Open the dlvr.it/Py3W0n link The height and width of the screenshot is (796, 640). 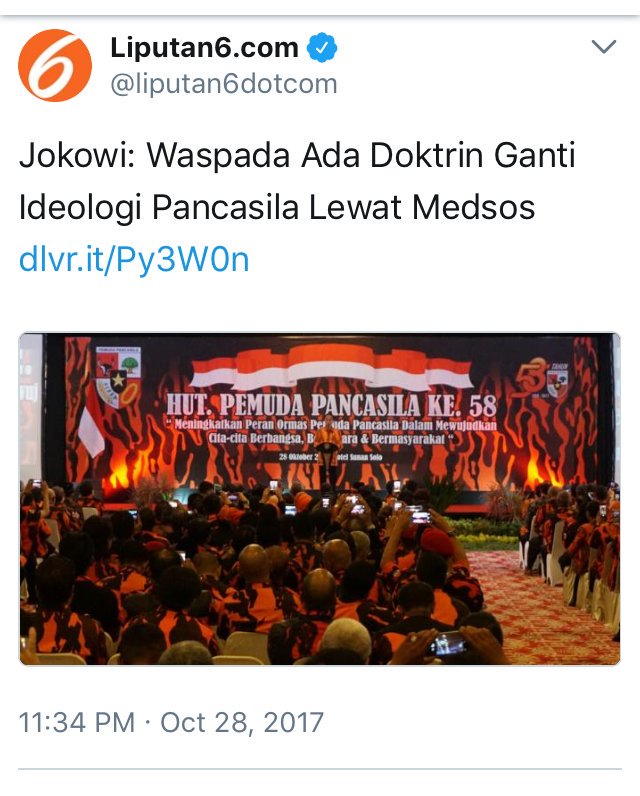pos(134,259)
